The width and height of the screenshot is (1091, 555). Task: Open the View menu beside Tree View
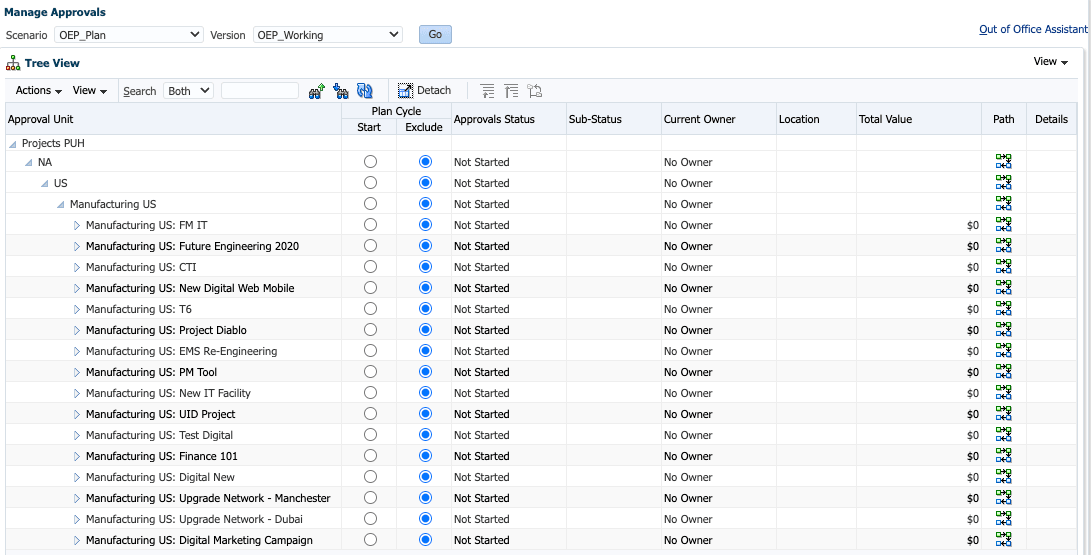(x=1051, y=62)
